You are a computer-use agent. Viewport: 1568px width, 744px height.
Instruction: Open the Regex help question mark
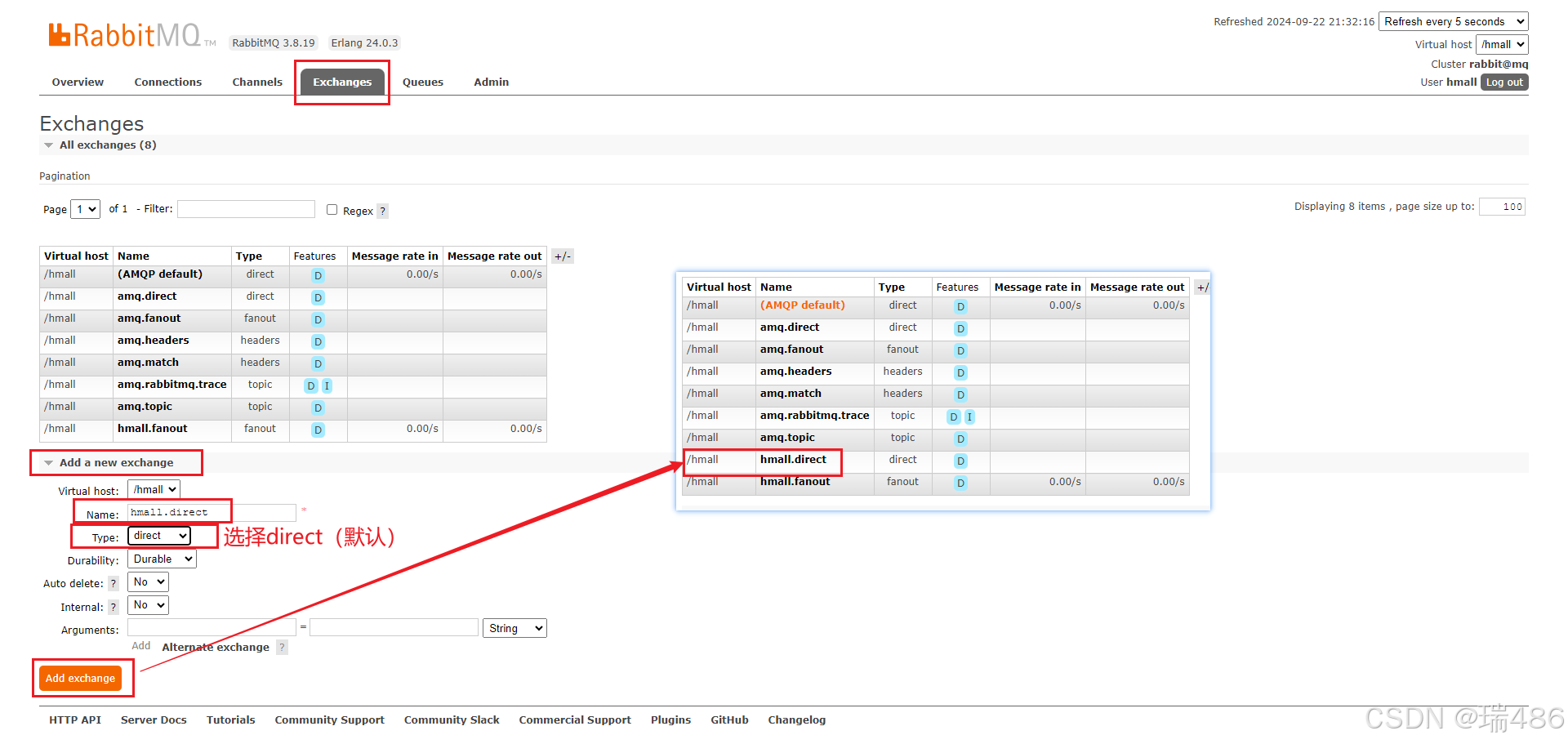382,211
